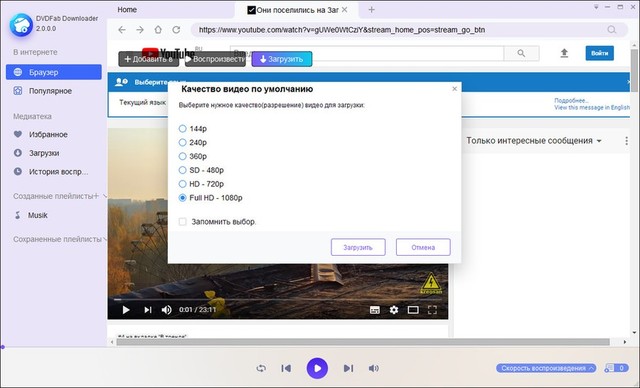Open the browser home page icon
640x388 pixels.
tap(158, 30)
